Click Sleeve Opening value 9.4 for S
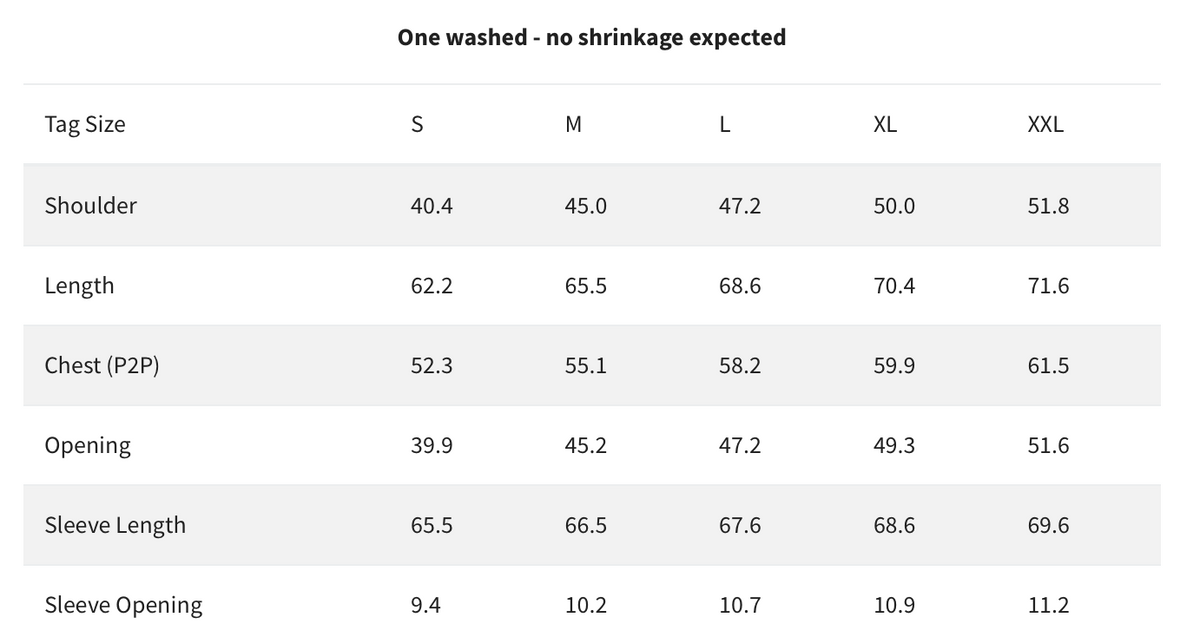 pos(426,606)
